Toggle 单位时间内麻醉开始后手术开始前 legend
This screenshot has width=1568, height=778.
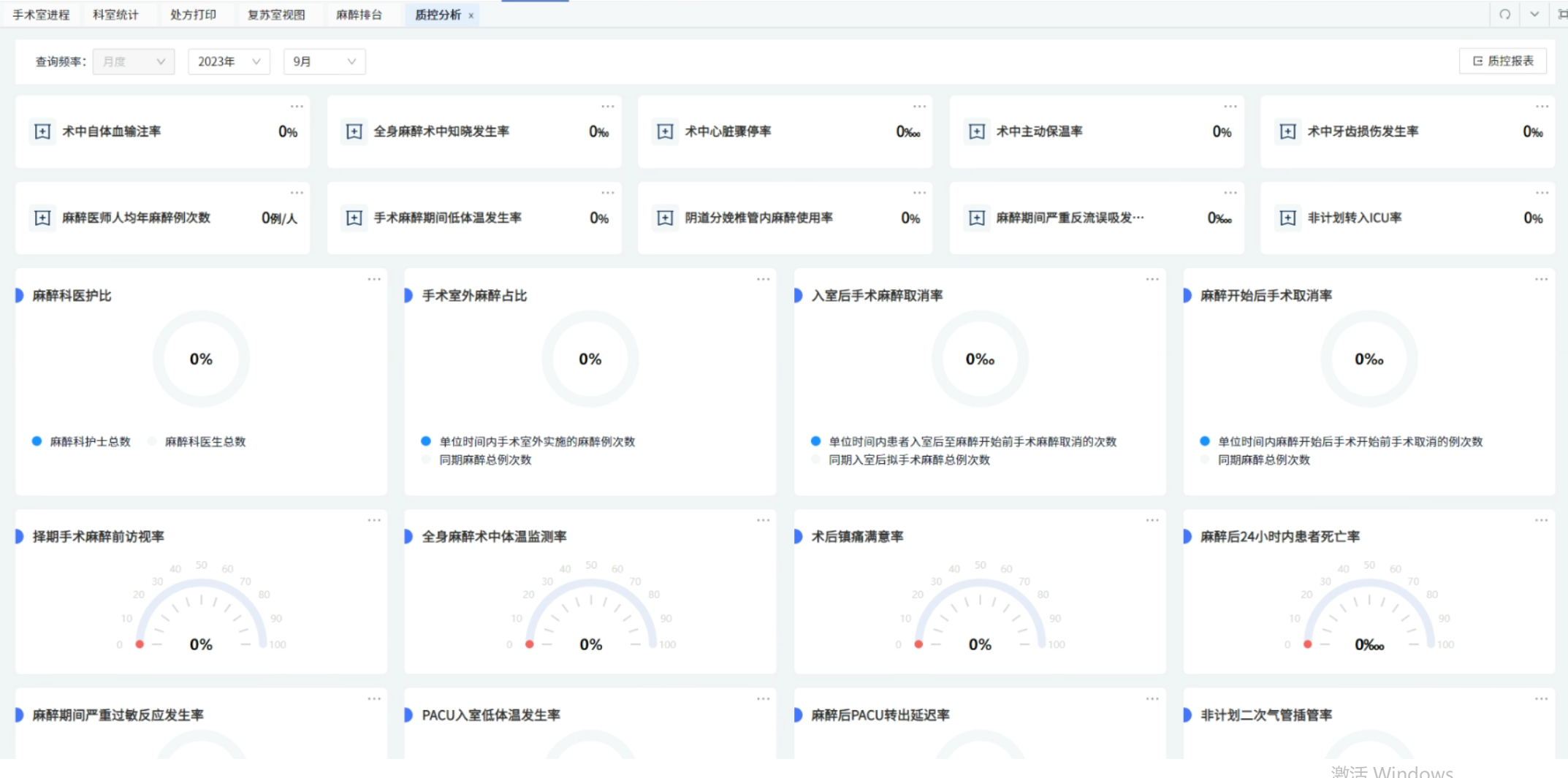[x=1341, y=441]
